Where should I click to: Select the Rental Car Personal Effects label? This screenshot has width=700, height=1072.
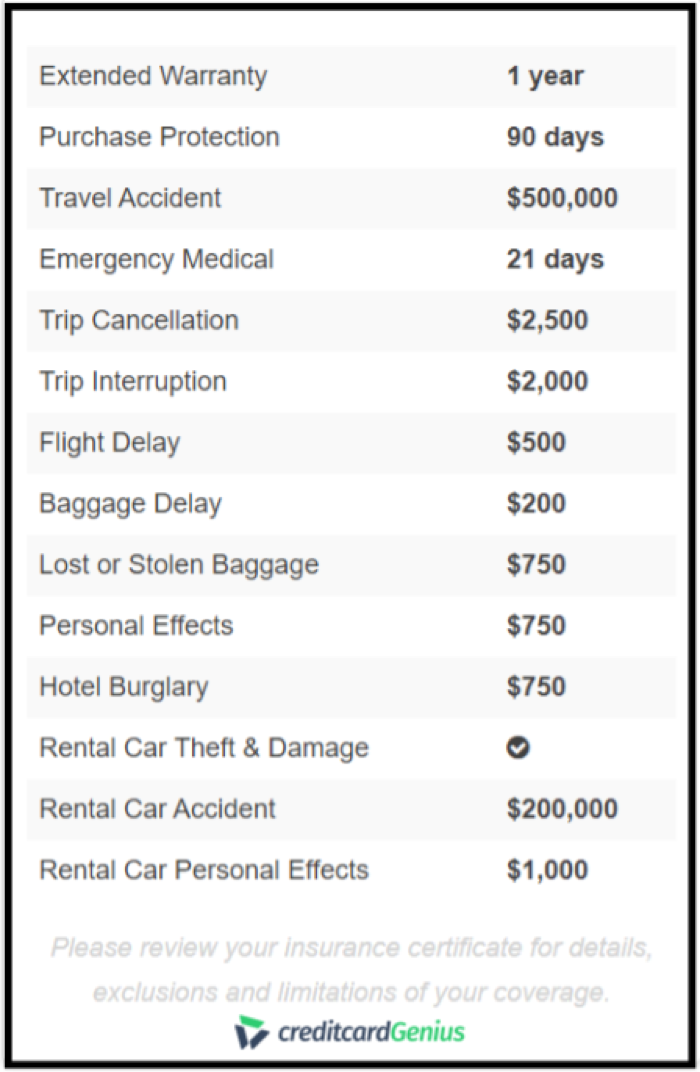click(x=204, y=870)
